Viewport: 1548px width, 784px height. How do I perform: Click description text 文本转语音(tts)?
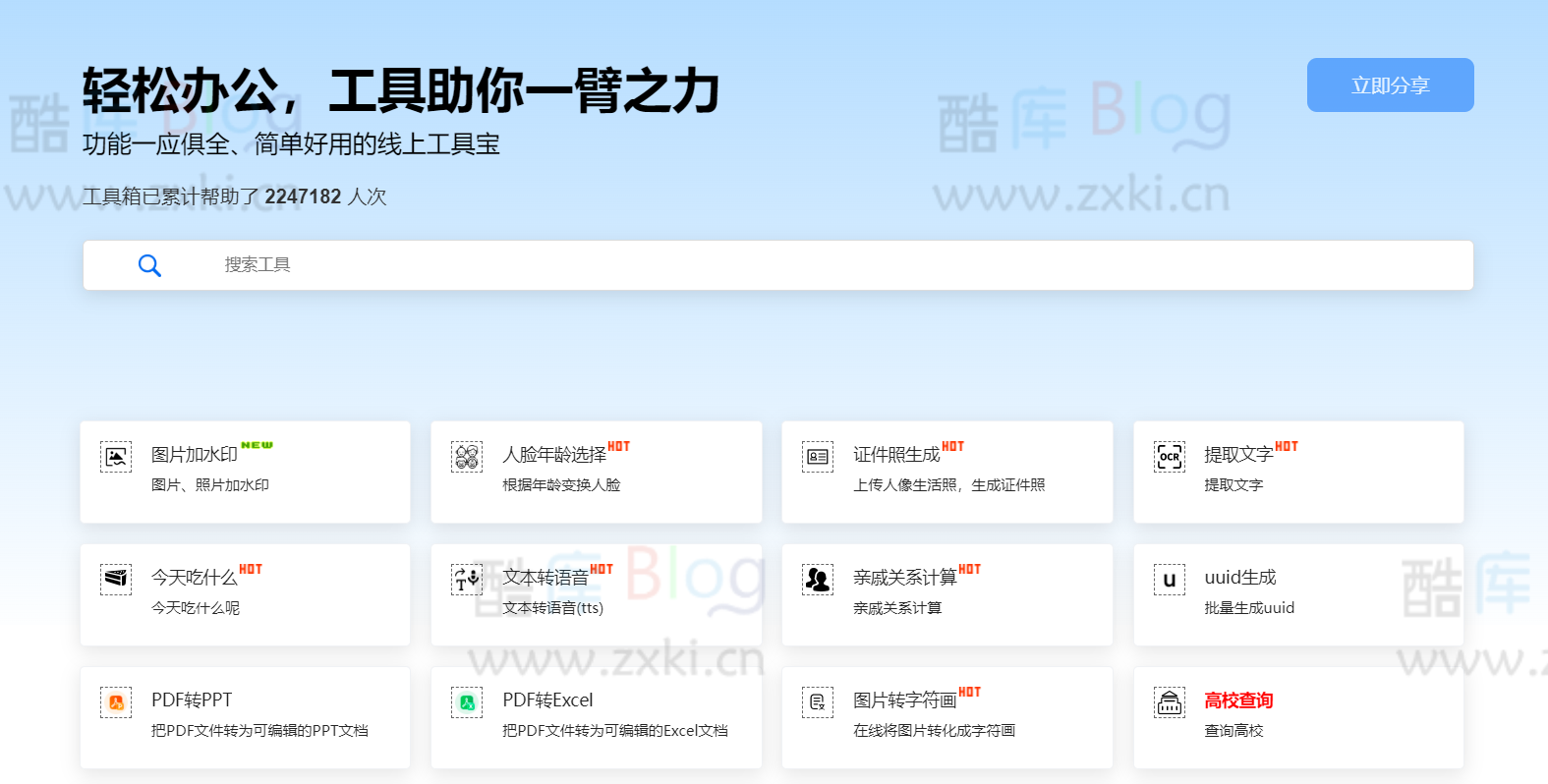tap(552, 608)
